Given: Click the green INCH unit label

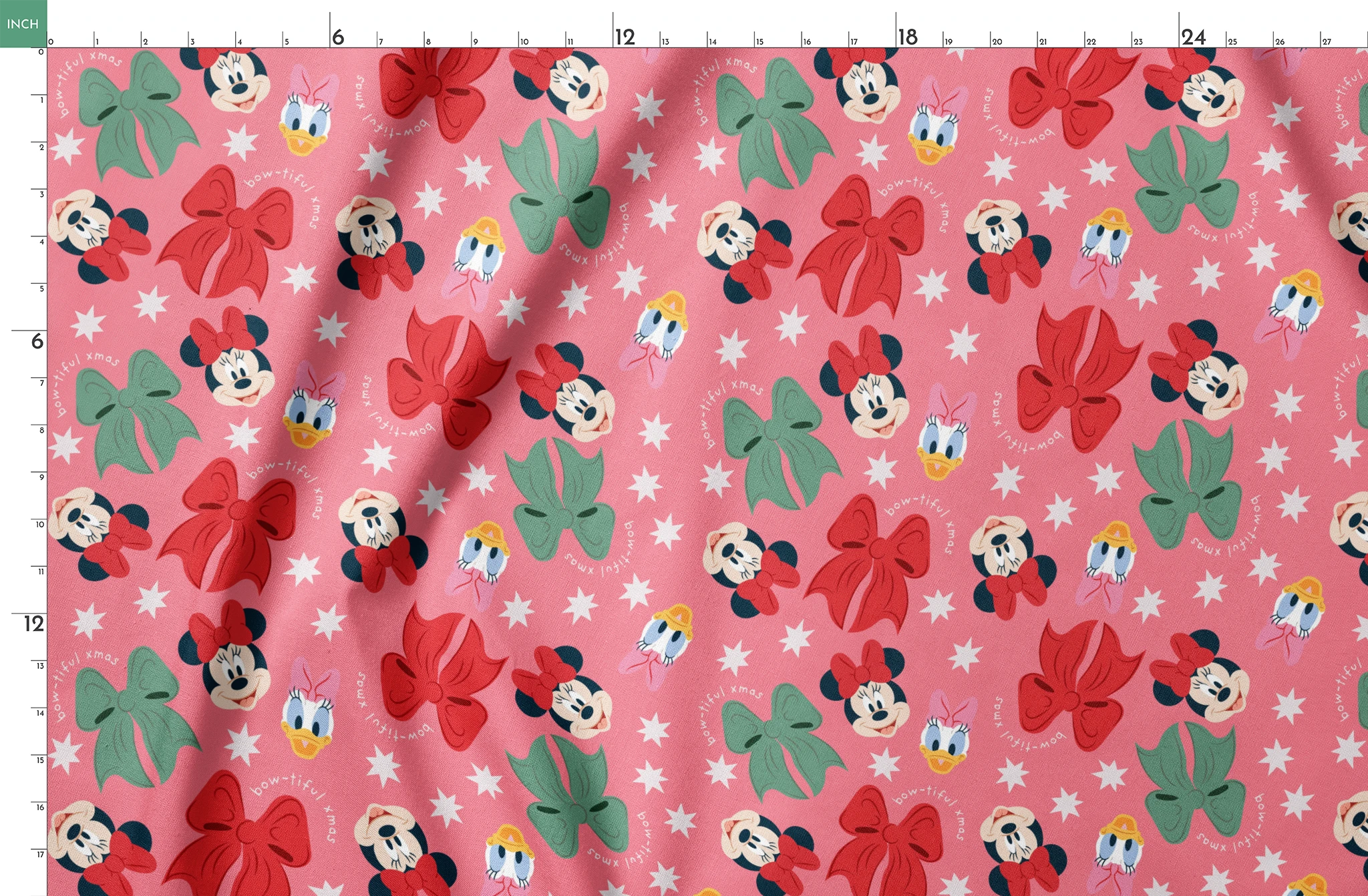Looking at the screenshot, I should pyautogui.click(x=23, y=23).
